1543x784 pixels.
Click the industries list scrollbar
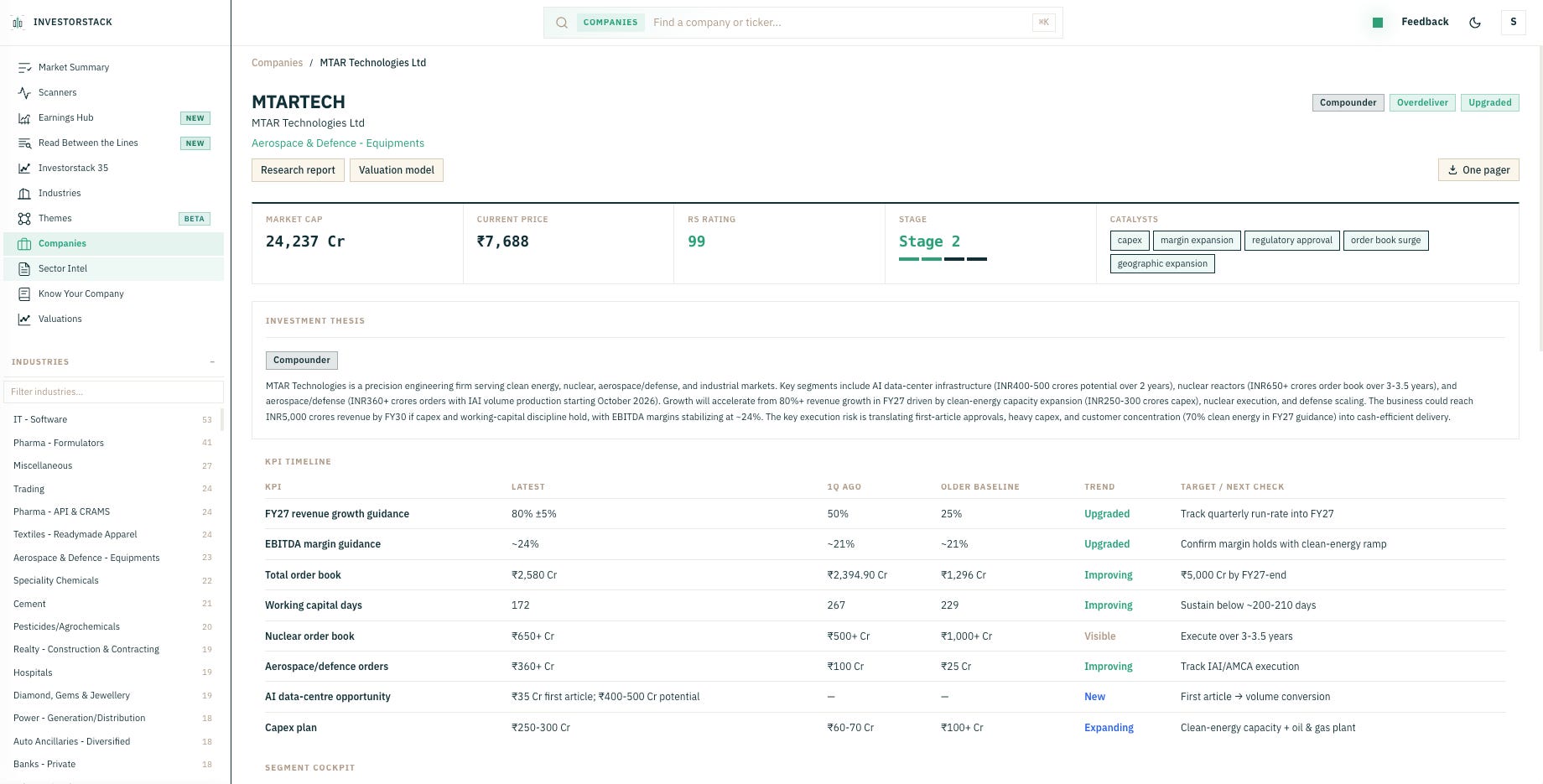[222, 419]
